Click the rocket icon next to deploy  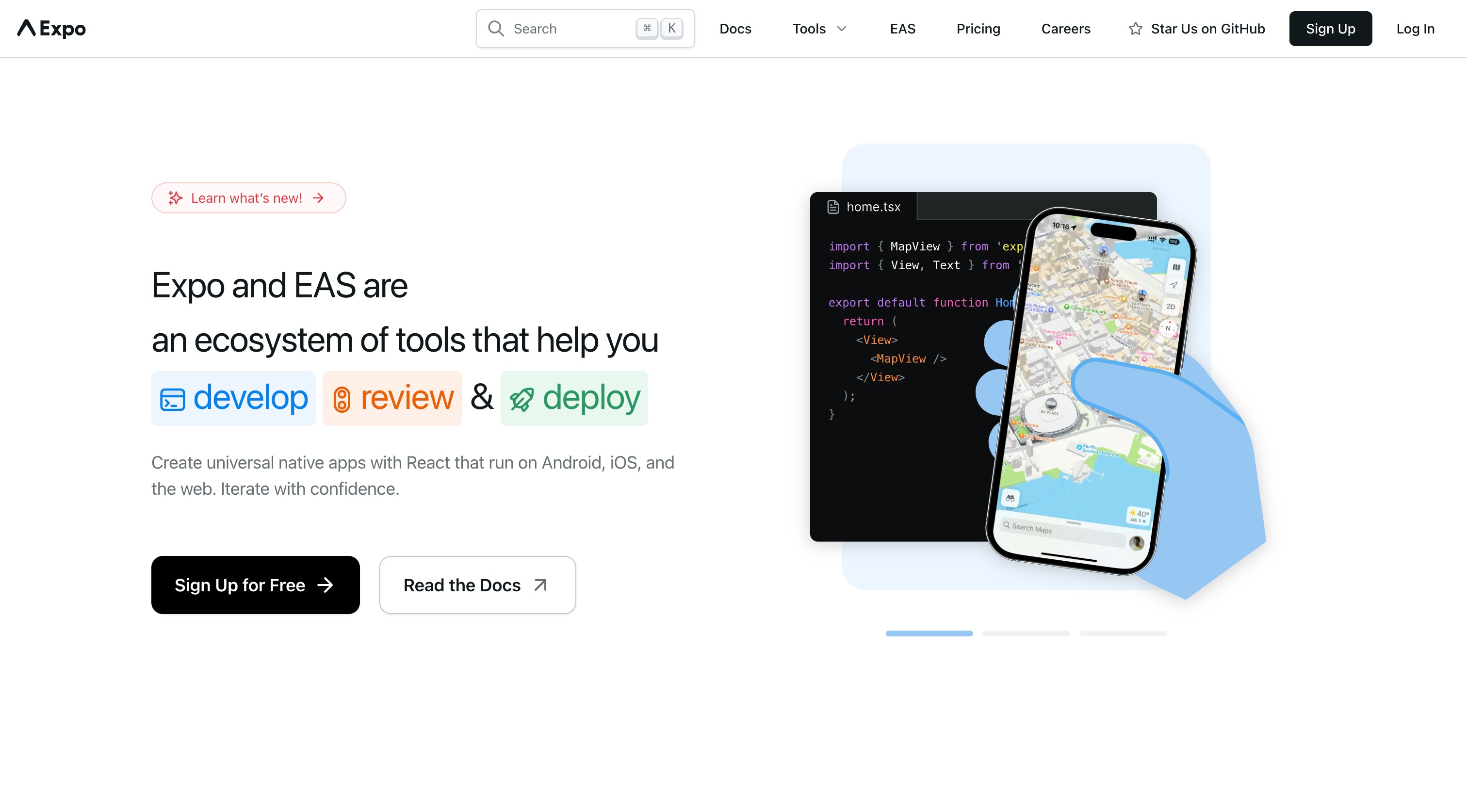pos(522,400)
